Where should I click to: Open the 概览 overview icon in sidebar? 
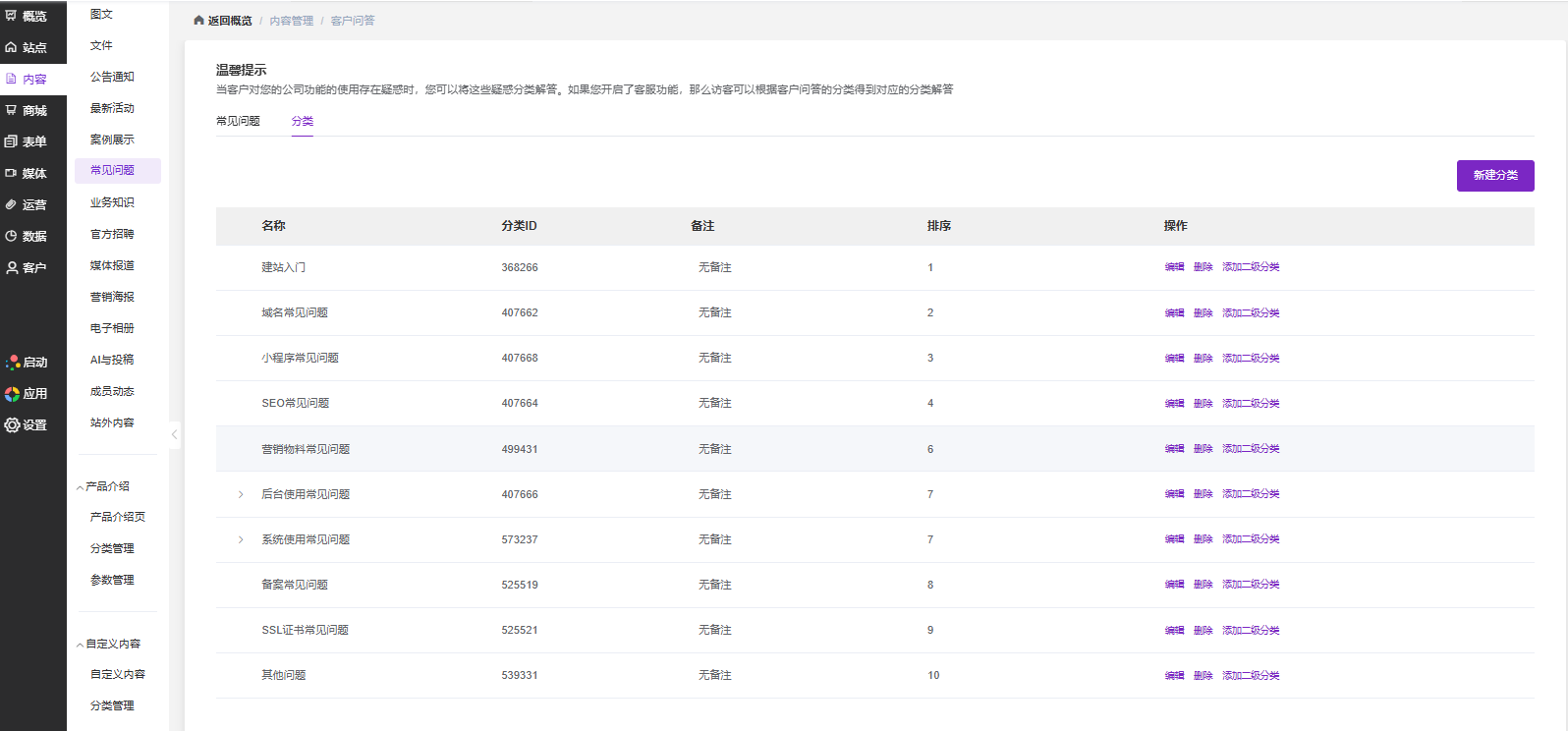coord(11,16)
